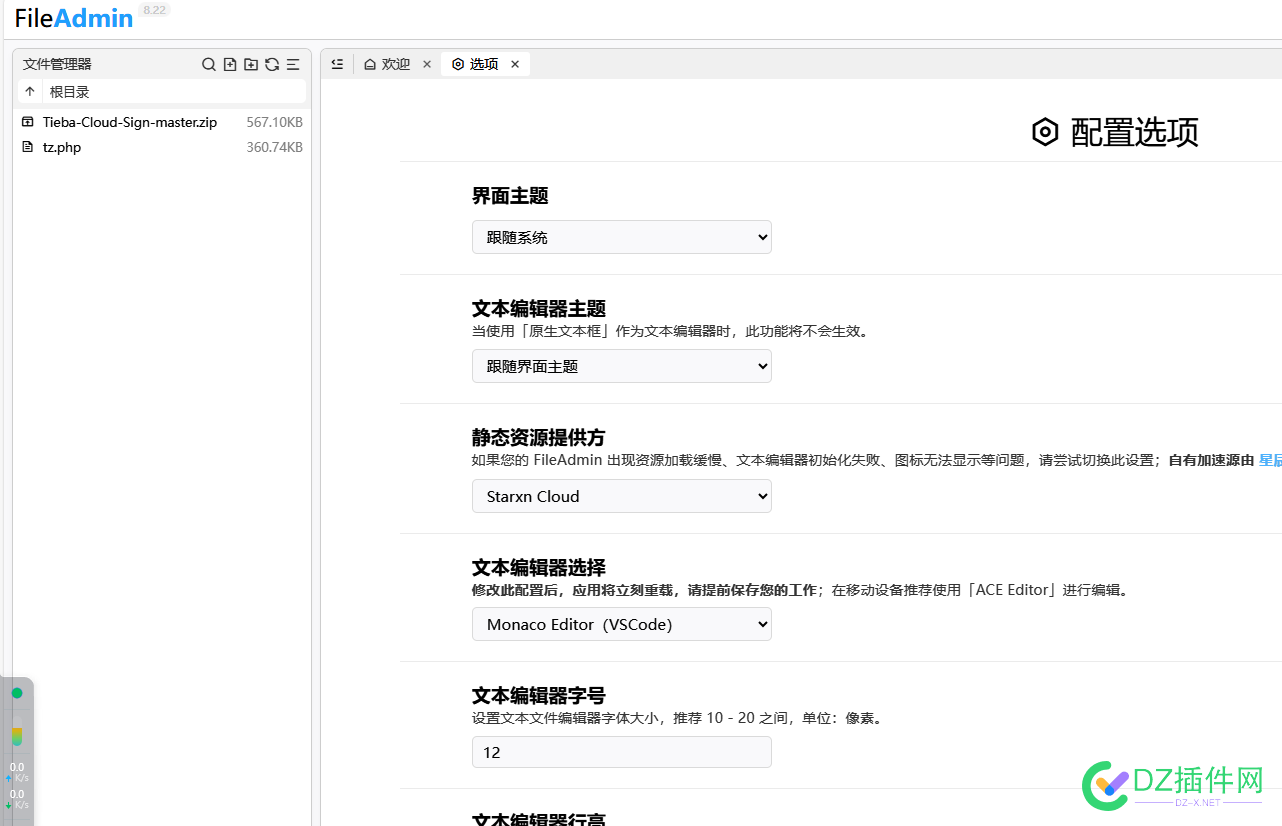Open the Monaco Editor selection dropdown
The width and height of the screenshot is (1282, 826).
[x=622, y=624]
